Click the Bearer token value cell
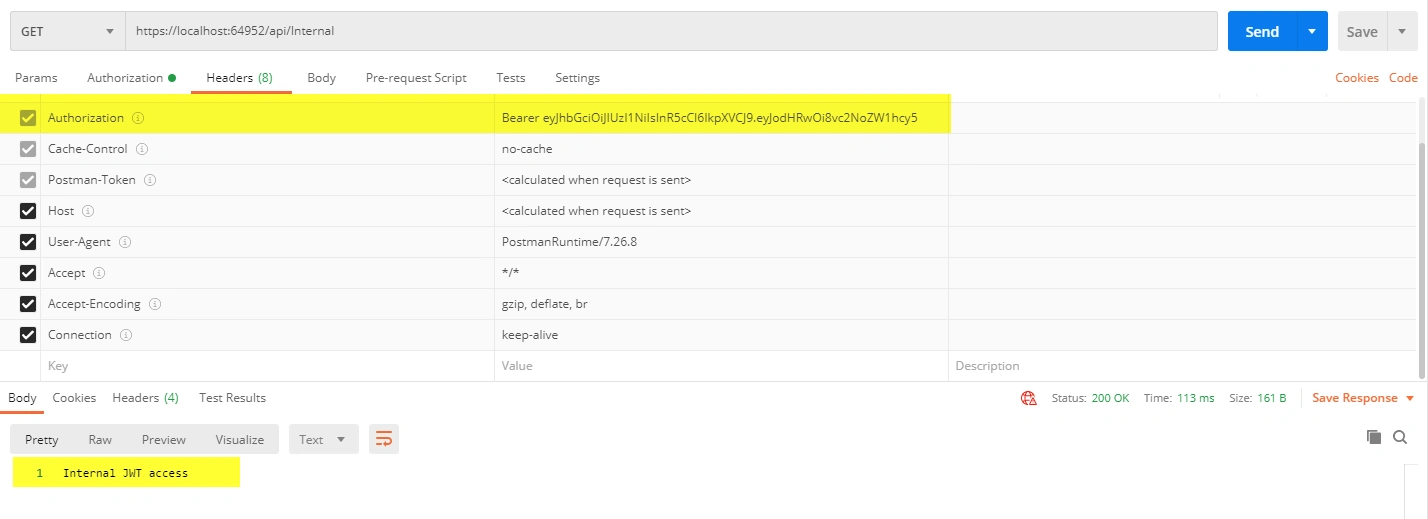The height and width of the screenshot is (519, 1428). coord(721,118)
